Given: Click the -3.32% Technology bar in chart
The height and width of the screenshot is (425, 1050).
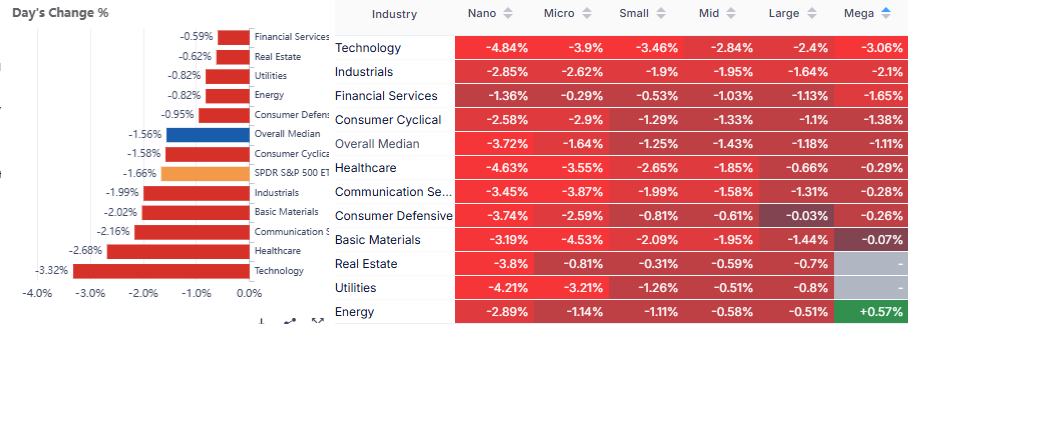Looking at the screenshot, I should pyautogui.click(x=161, y=271).
